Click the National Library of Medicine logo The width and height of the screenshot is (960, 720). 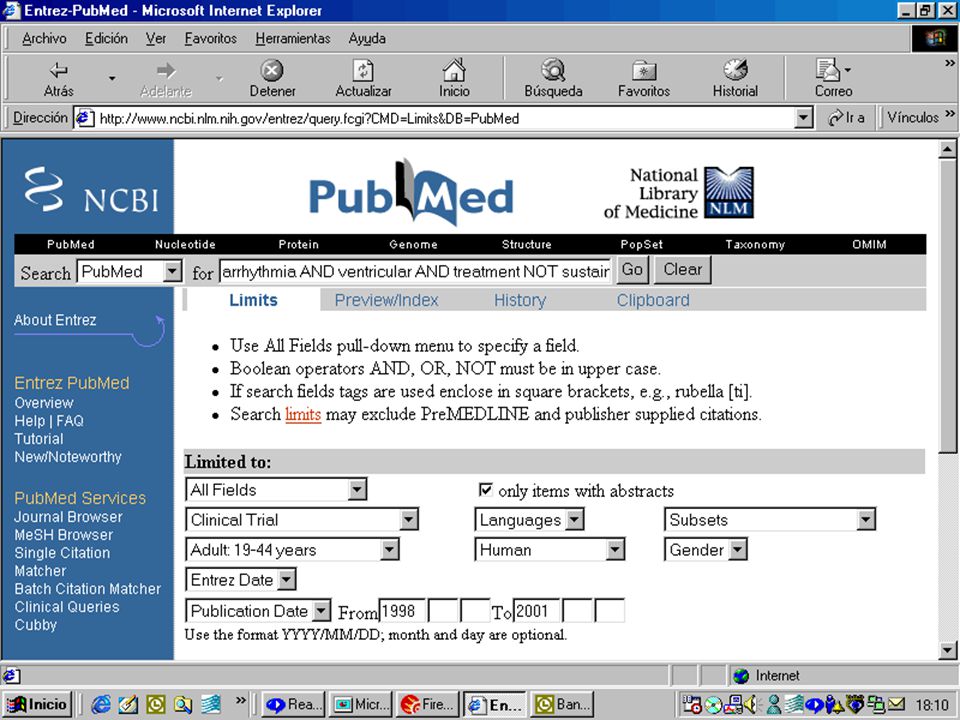point(678,193)
